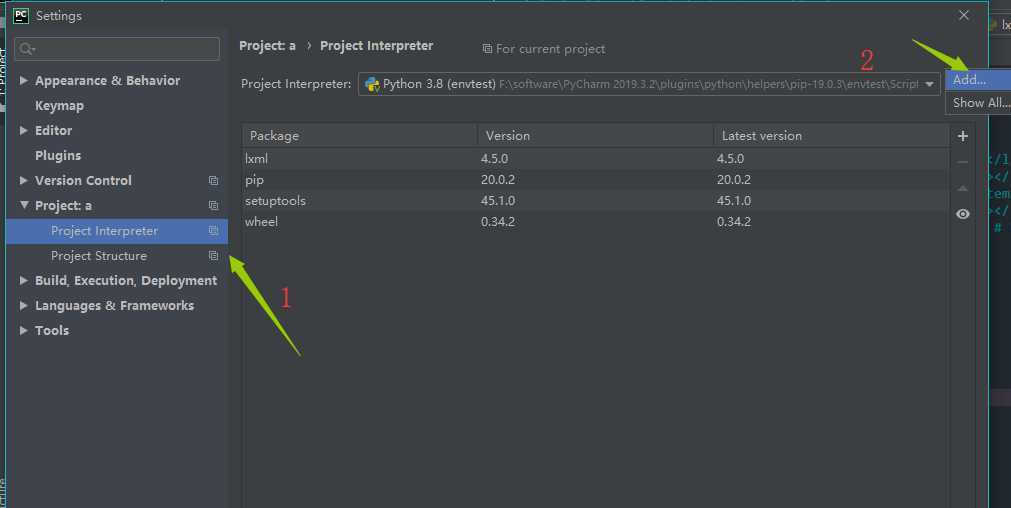Viewport: 1011px width, 508px height.
Task: Click wheel latest version 0.34.2 cell
Action: point(734,222)
